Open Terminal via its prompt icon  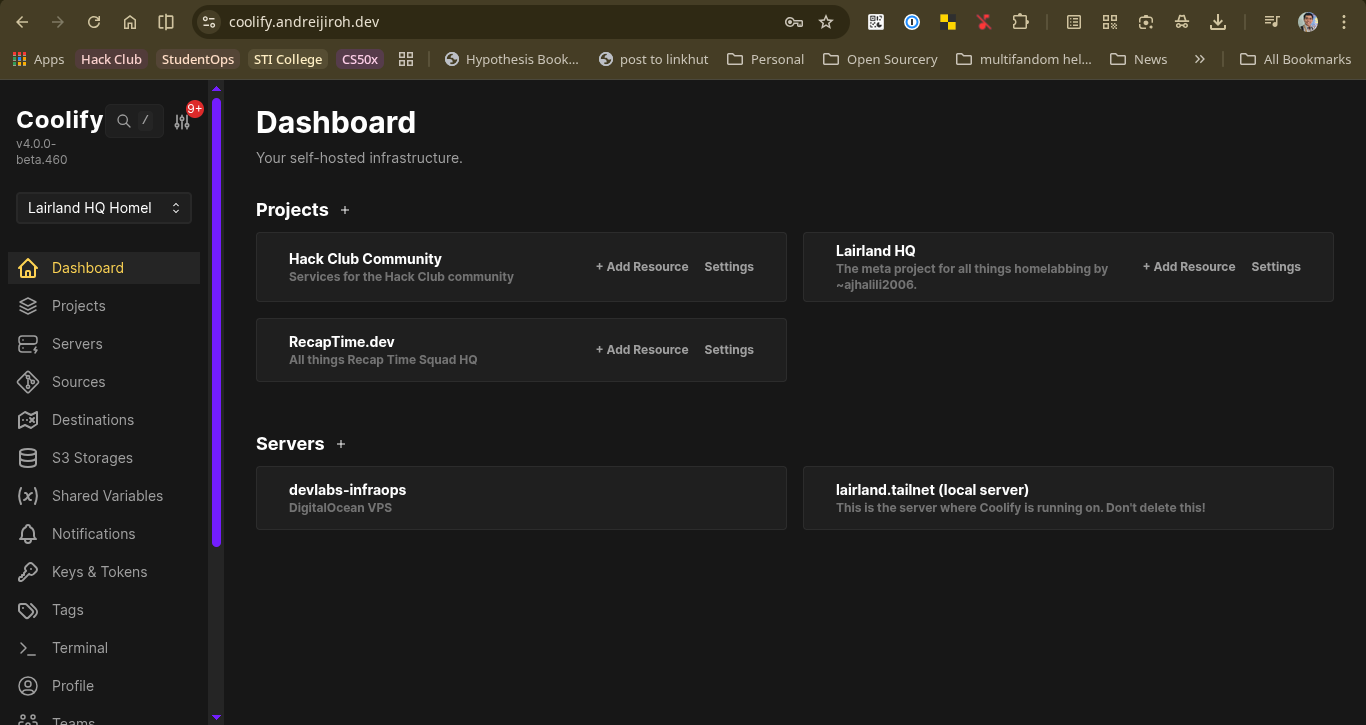coord(28,648)
